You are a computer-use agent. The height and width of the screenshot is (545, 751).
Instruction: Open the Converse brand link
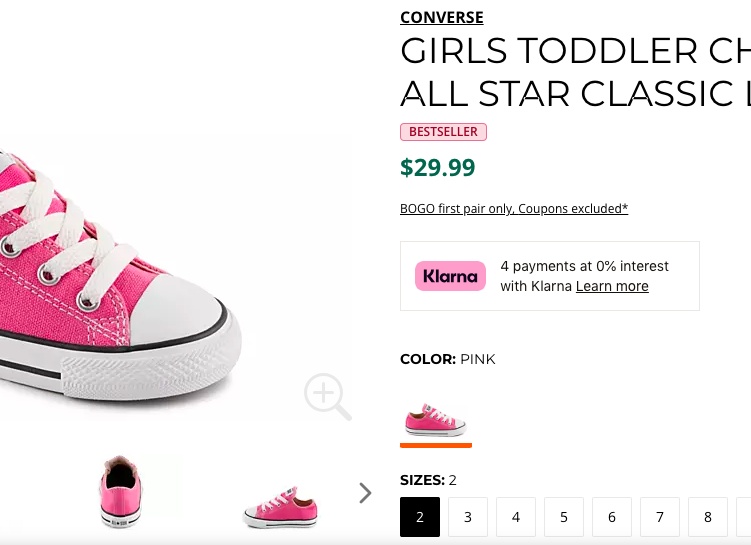[x=442, y=17]
